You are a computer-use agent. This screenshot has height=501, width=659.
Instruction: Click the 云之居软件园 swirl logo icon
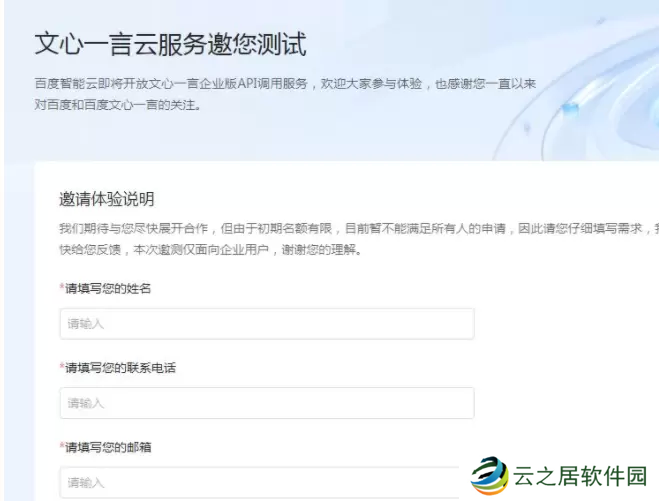click(x=490, y=475)
